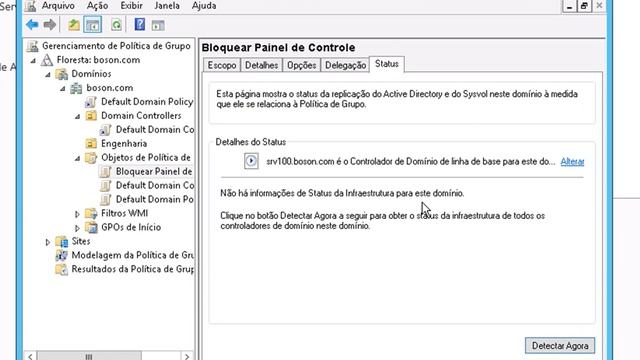Switch to the Escopo tab
The height and width of the screenshot is (360, 640).
pos(222,65)
